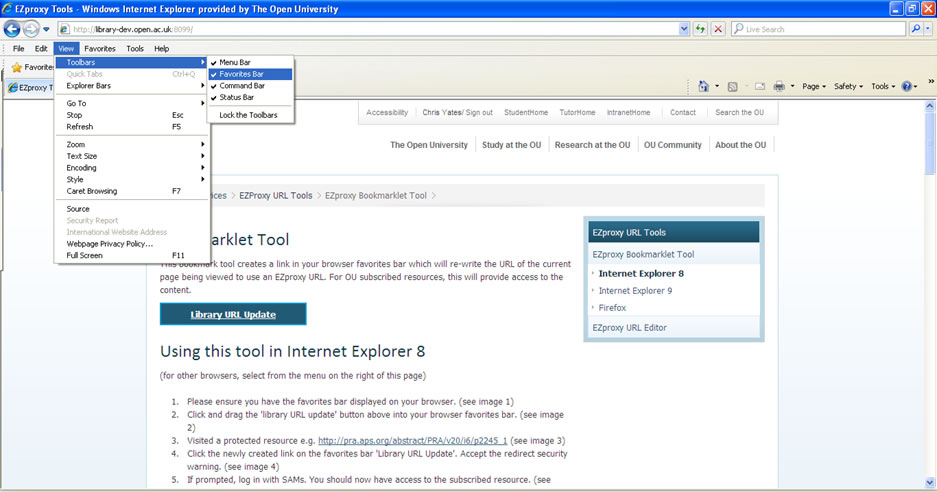Click the Library URL Update button
Image resolution: width=937 pixels, height=492 pixels.
point(233,314)
